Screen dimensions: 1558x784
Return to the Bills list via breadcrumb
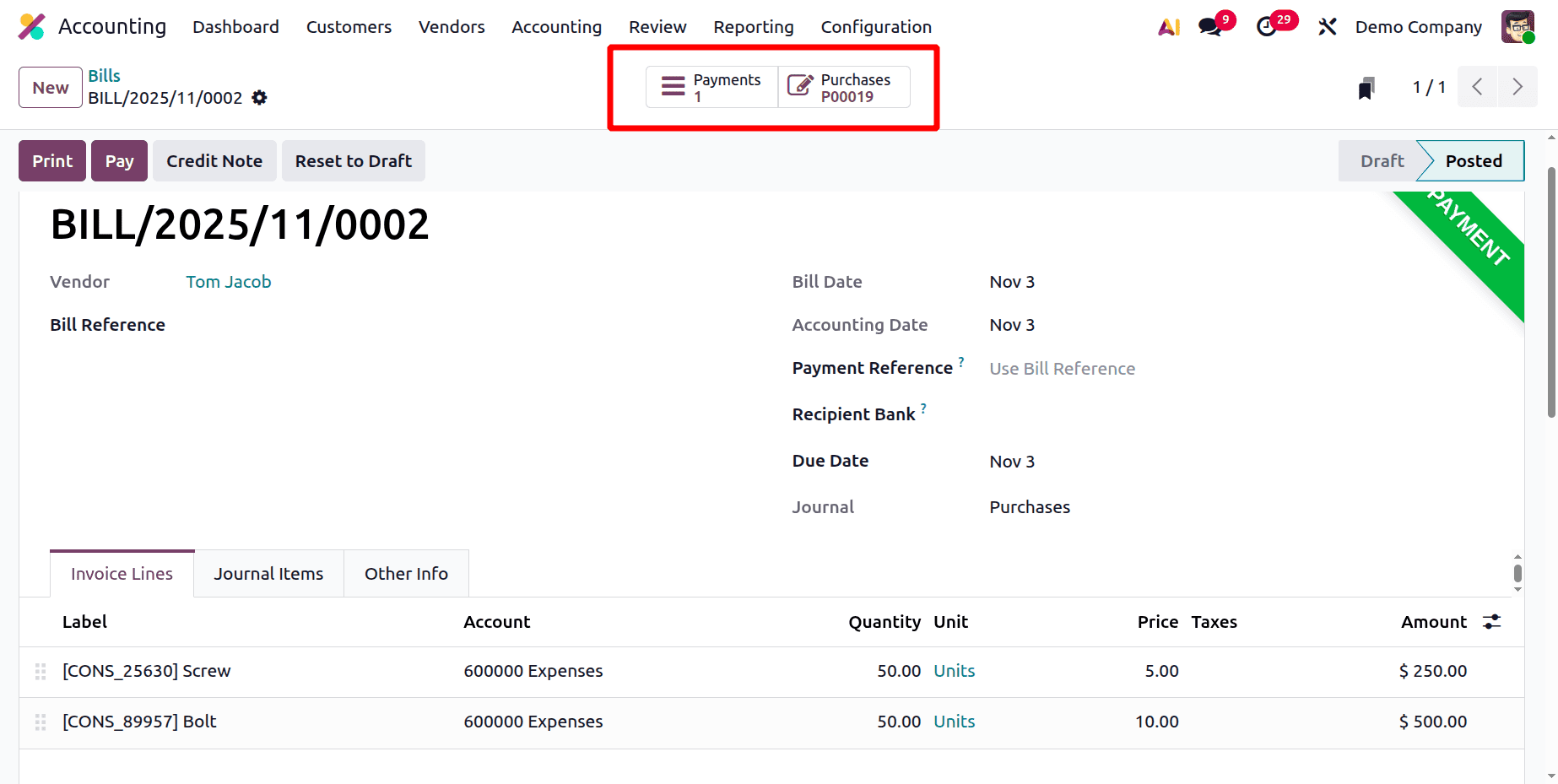[104, 75]
